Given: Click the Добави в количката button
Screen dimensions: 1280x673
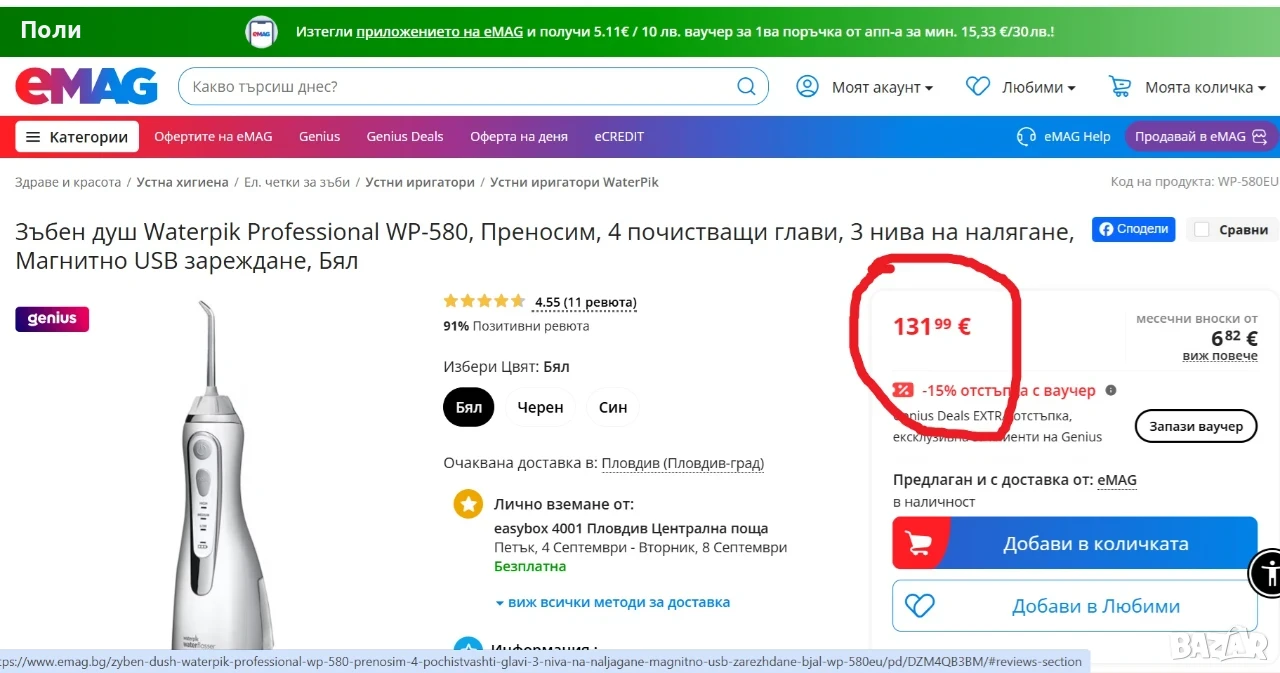Looking at the screenshot, I should click(x=1075, y=544).
